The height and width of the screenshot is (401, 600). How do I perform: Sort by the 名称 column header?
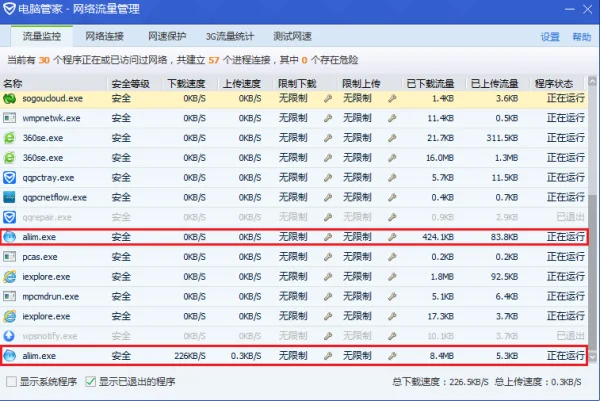tap(54, 83)
